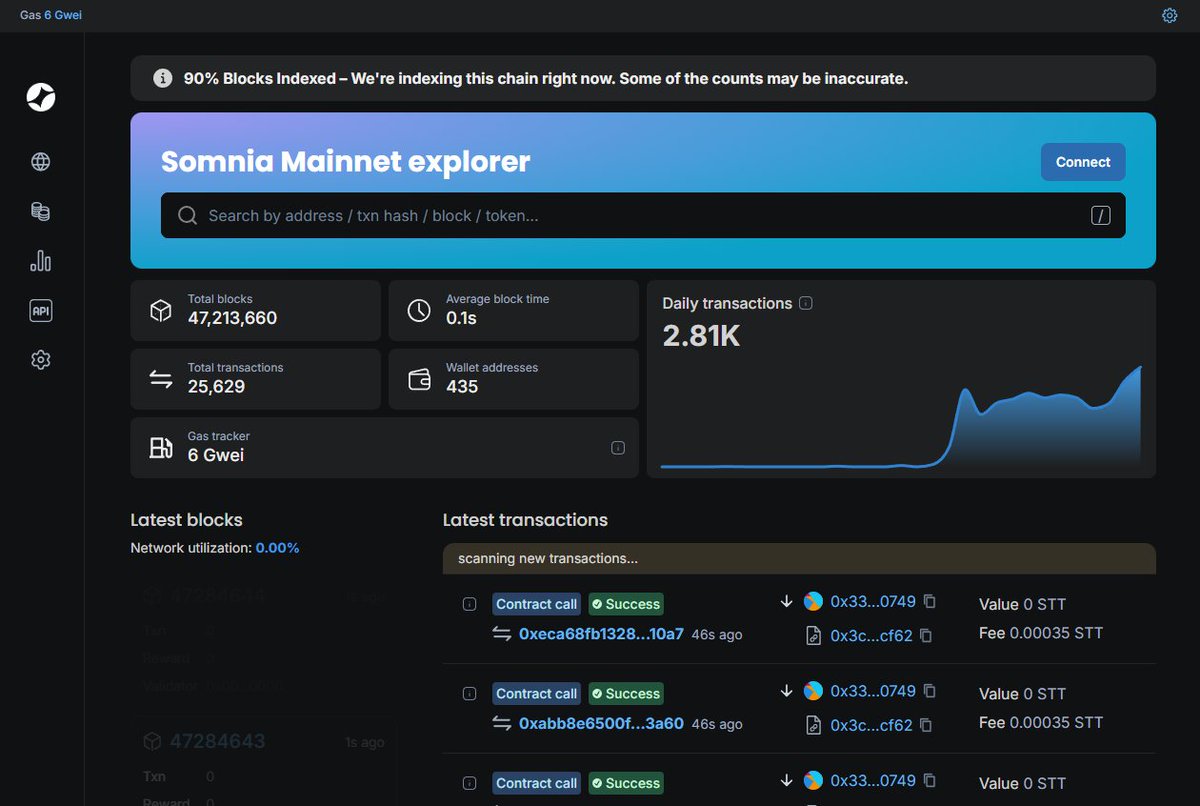Click contract file icon in second transaction
The image size is (1200, 806).
[x=814, y=724]
